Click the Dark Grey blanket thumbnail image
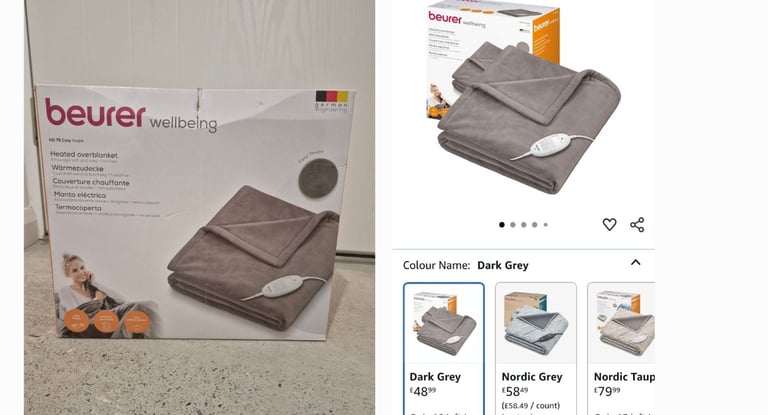Viewport: 768px width, 415px height. tap(444, 323)
